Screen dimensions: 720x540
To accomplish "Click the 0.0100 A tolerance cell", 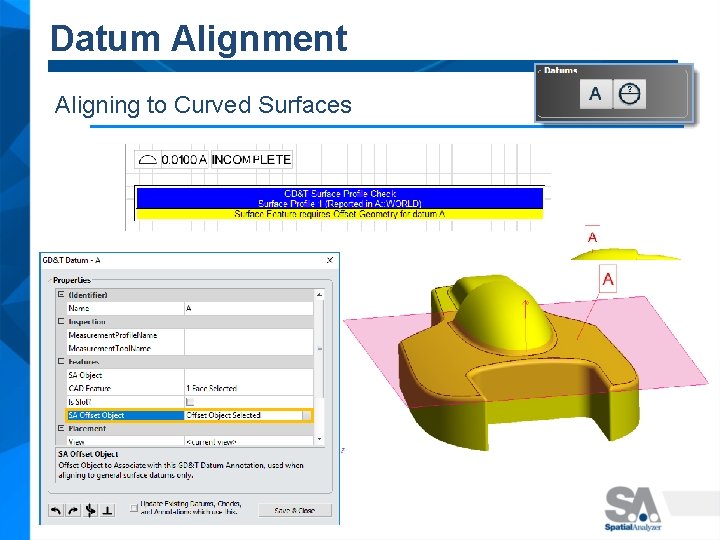I will pyautogui.click(x=184, y=160).
